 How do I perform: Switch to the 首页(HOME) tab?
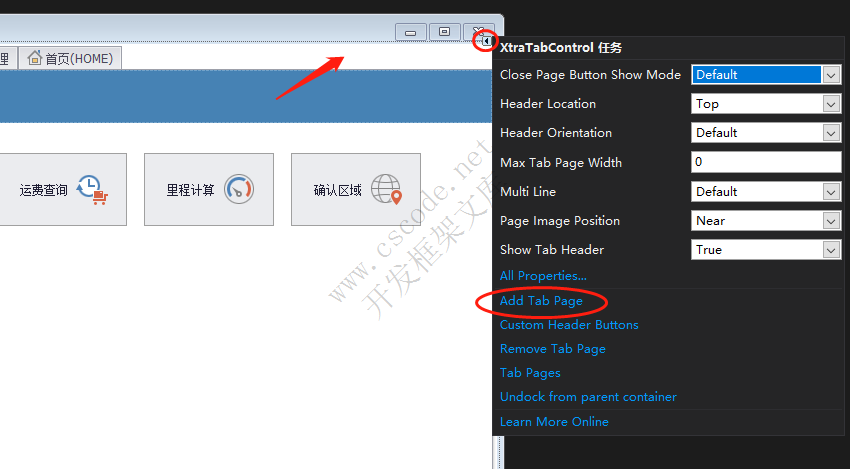click(x=70, y=58)
